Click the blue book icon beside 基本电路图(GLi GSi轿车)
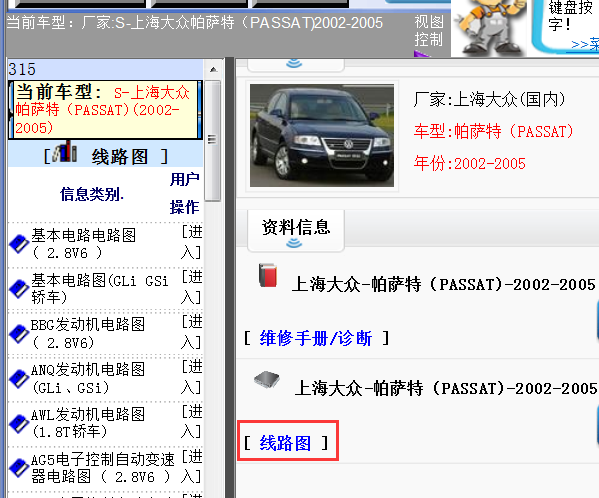This screenshot has width=599, height=498. (19, 289)
